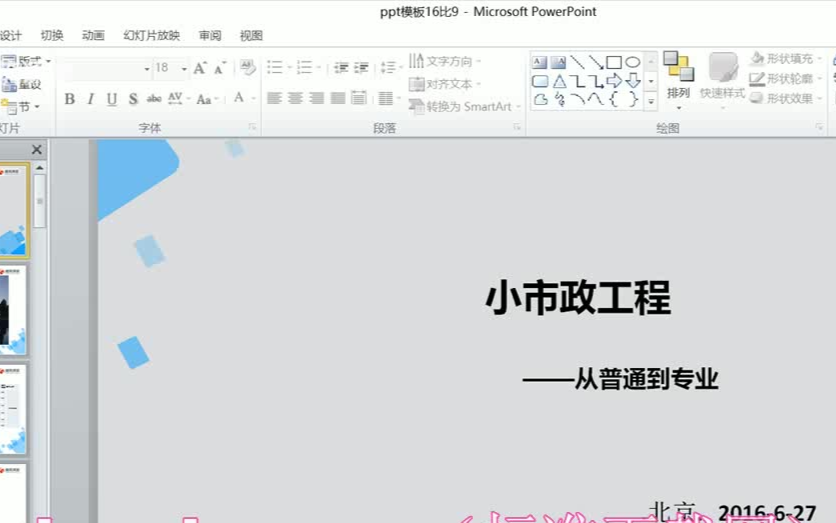Clear all formatting eraser icon
Screen dimensions: 836x523
tap(247, 68)
